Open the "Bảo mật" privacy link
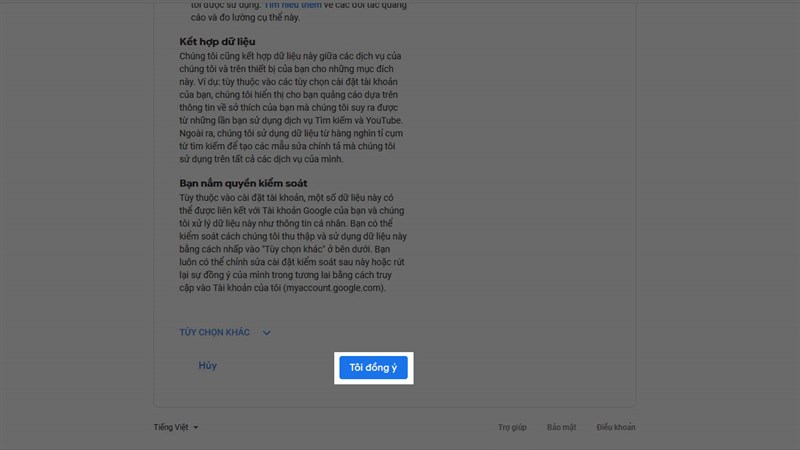The height and width of the screenshot is (450, 800). click(561, 427)
